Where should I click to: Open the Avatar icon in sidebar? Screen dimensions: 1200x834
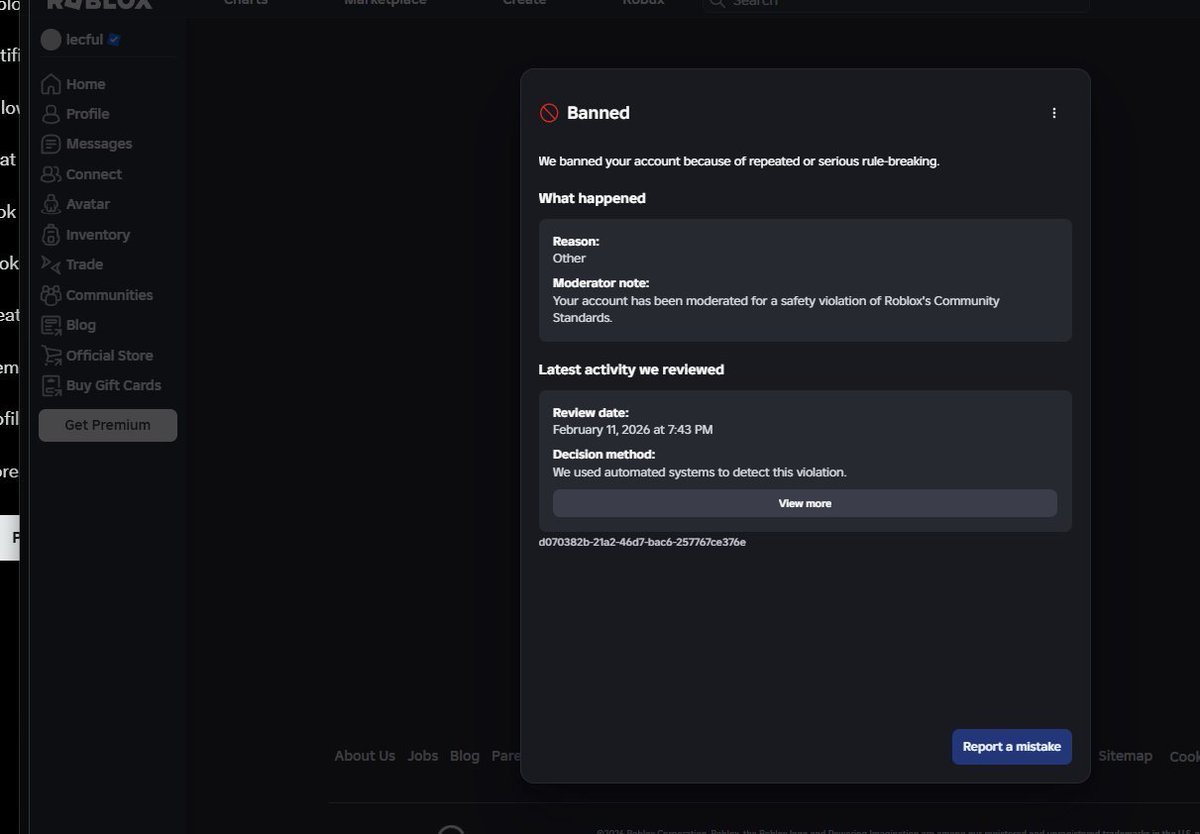[51, 204]
